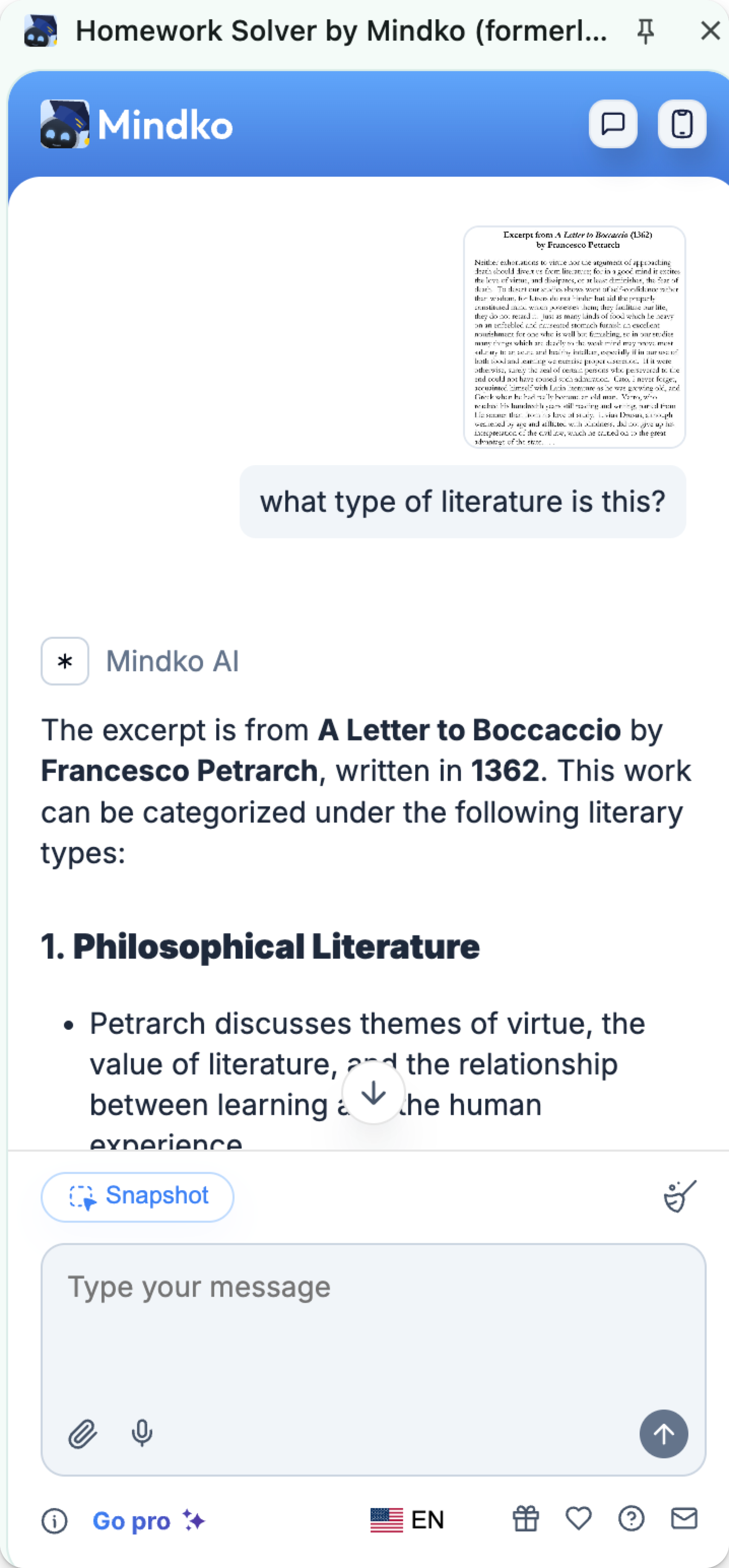Start voice input with microphone icon
The width and height of the screenshot is (729, 1568).
coord(142,1433)
